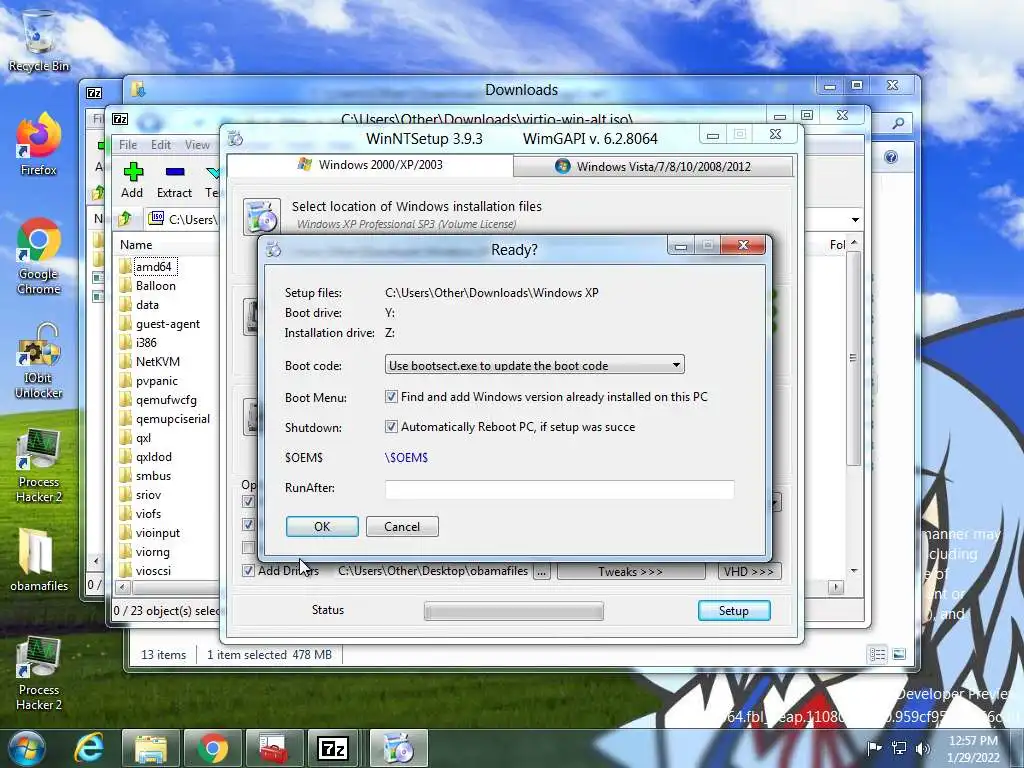
Task: Click the RunAfter input field
Action: (x=560, y=488)
